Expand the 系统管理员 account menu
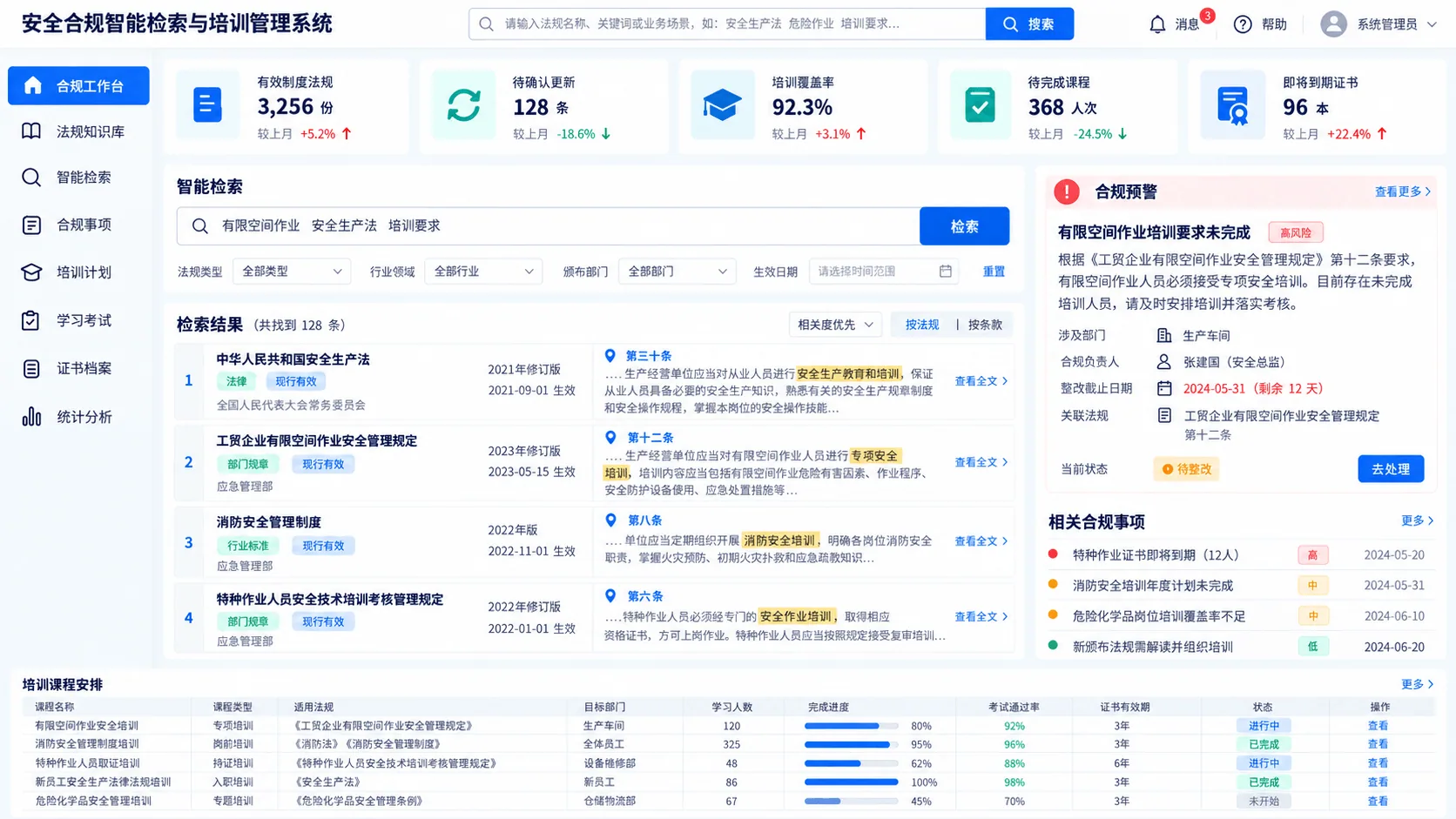Screen dimensions: 1456x819 (x=1432, y=24)
